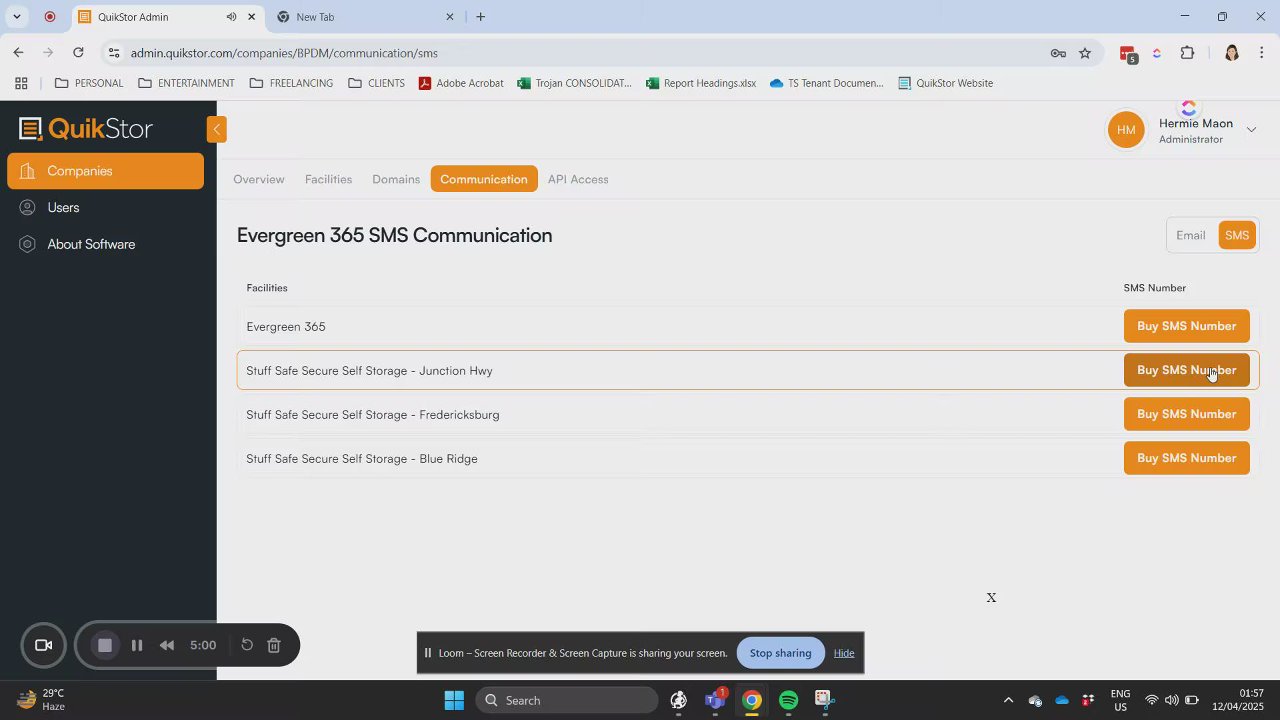
Task: Hide the Loom screen sharing notification
Action: click(x=844, y=653)
